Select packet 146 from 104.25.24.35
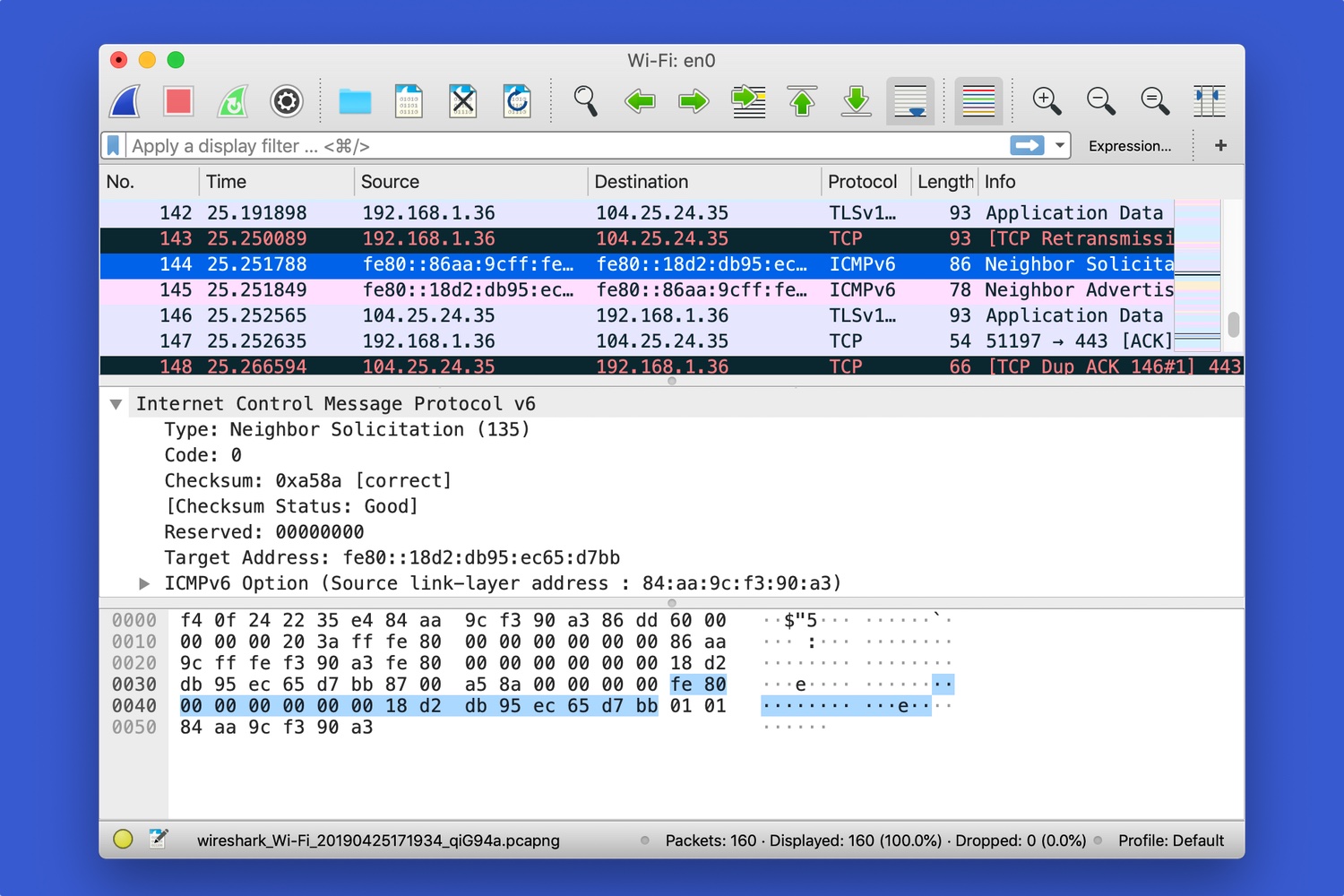The height and width of the screenshot is (896, 1344). [x=637, y=316]
